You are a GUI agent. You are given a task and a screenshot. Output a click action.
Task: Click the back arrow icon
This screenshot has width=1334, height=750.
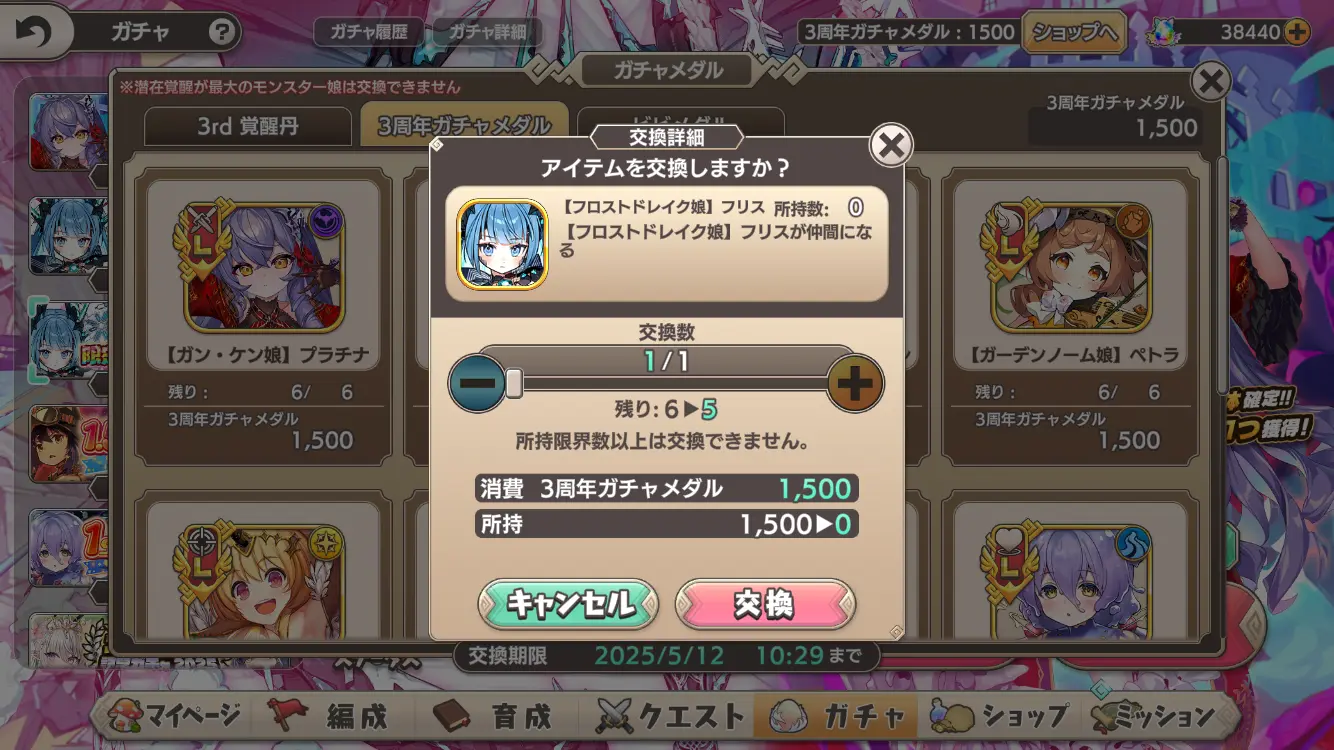point(34,32)
